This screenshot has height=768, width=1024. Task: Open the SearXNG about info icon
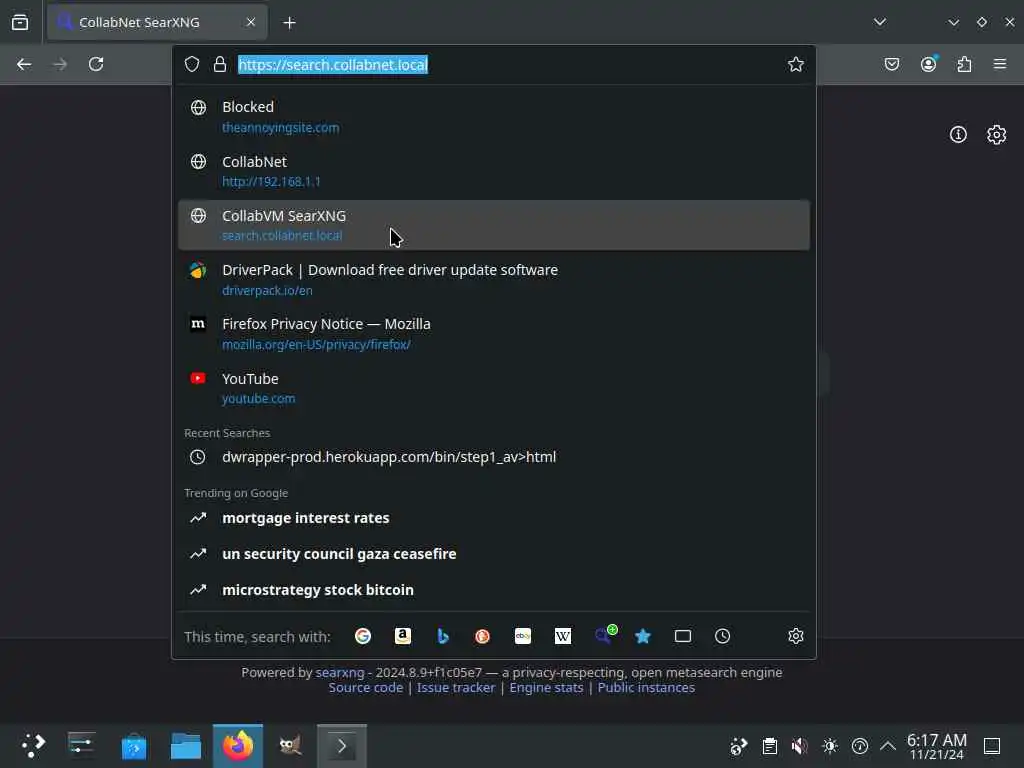coord(958,135)
